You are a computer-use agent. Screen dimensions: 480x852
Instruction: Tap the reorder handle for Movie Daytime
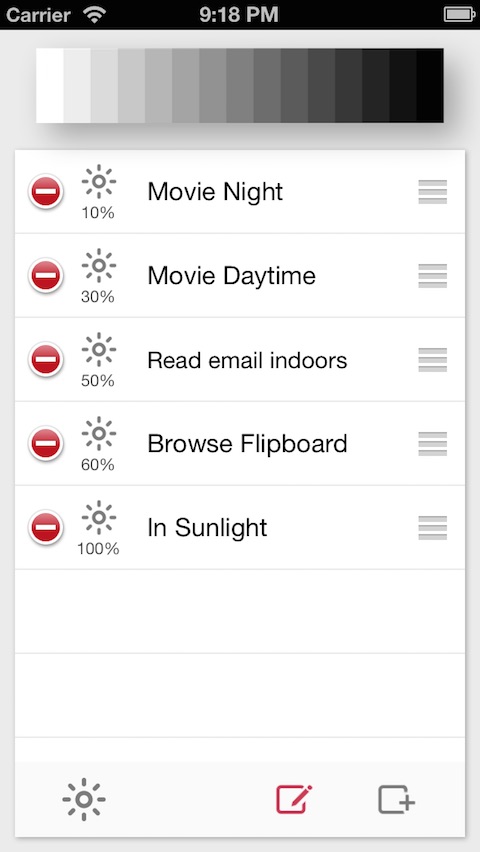[x=433, y=276]
